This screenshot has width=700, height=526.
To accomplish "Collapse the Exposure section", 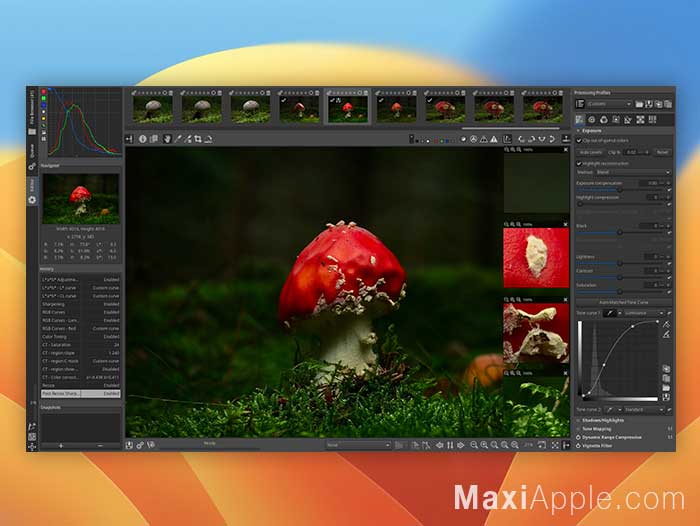I will tap(579, 131).
